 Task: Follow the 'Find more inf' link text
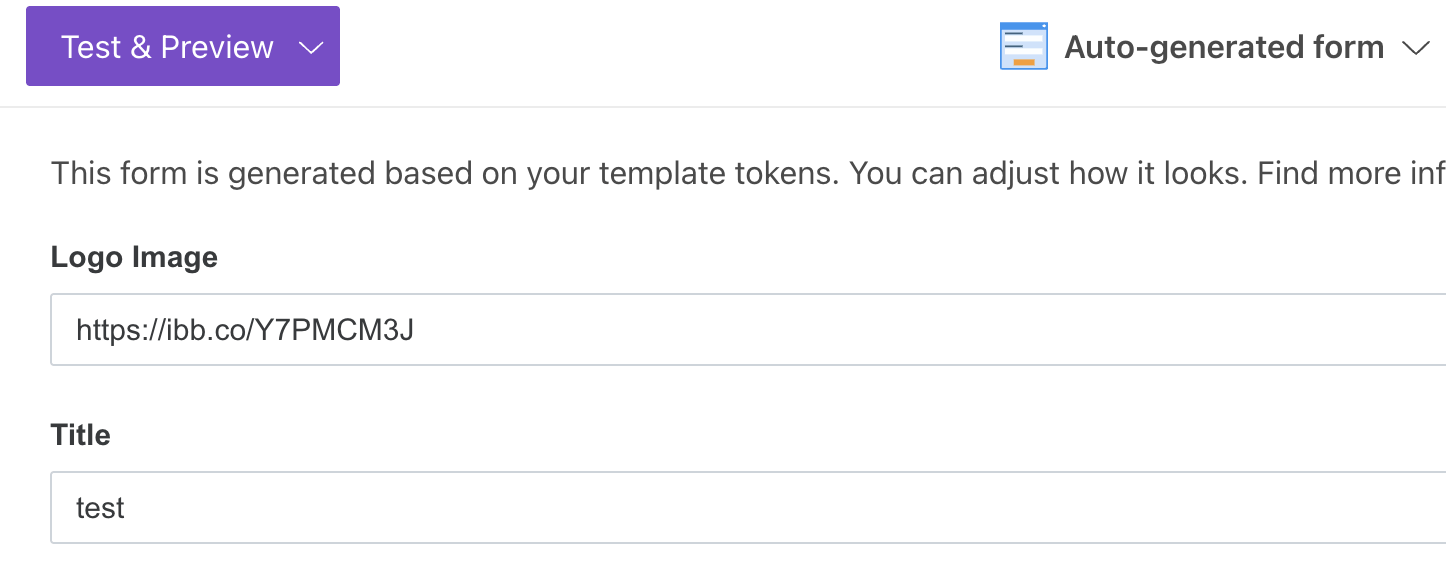pyautogui.click(x=1350, y=174)
